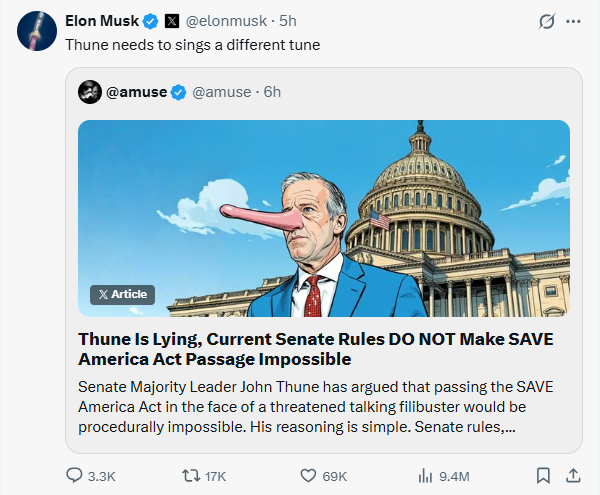Open the three-dot more options menu
Screen dimensions: 600x495
tap(573, 21)
